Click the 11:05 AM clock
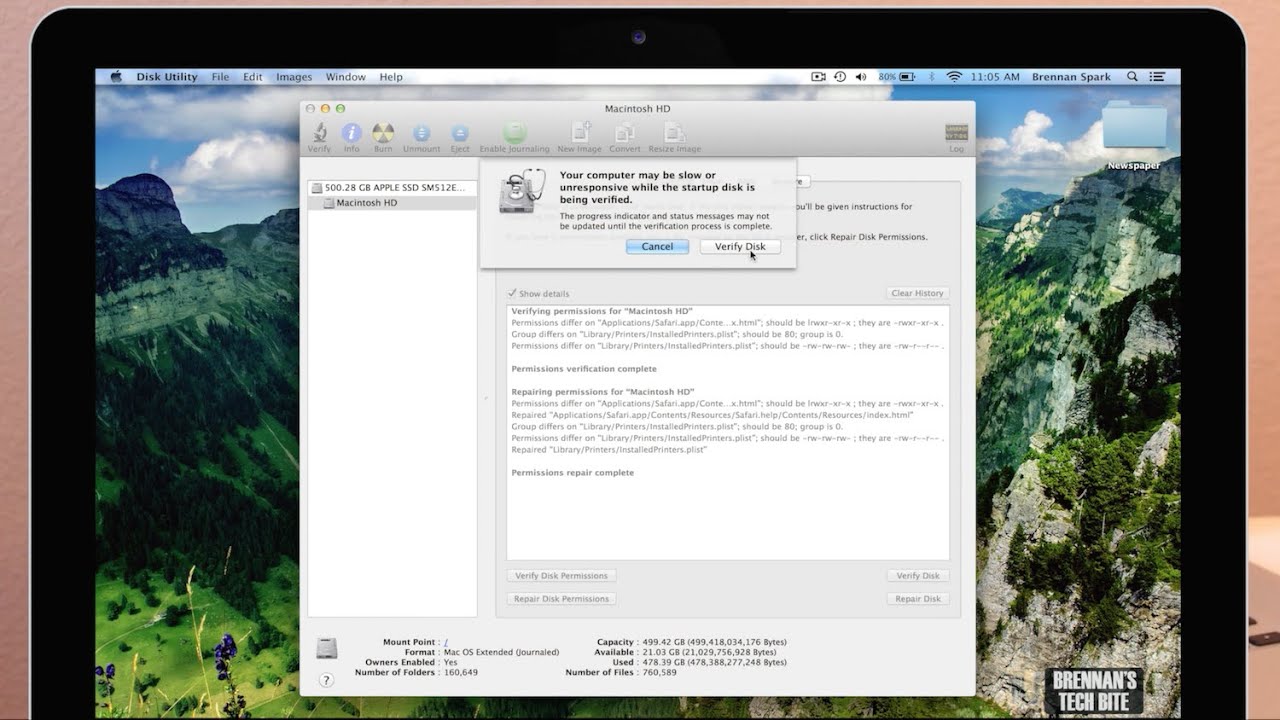The image size is (1280, 720). [x=995, y=77]
